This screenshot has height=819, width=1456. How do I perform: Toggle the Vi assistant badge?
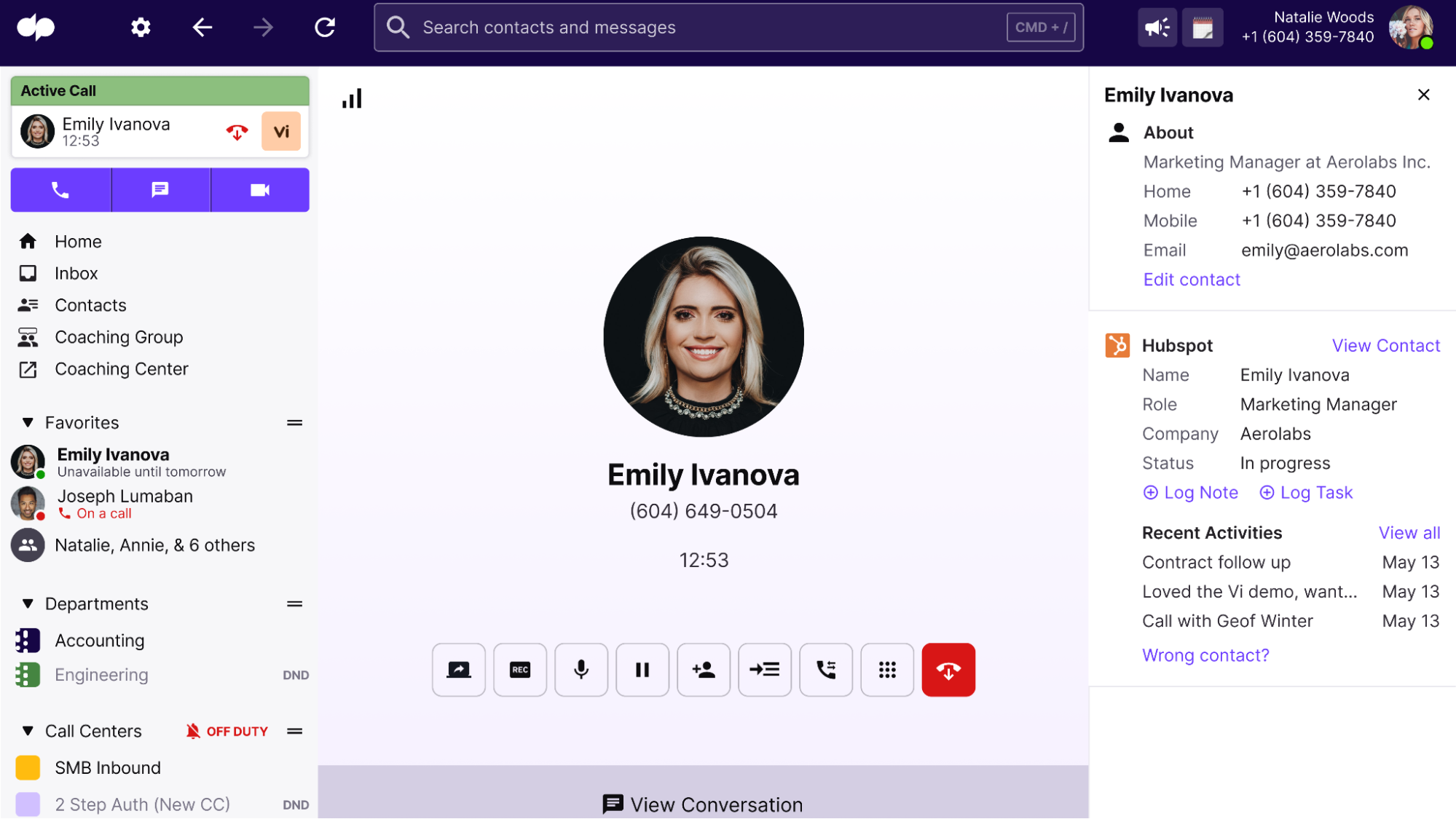pos(280,132)
